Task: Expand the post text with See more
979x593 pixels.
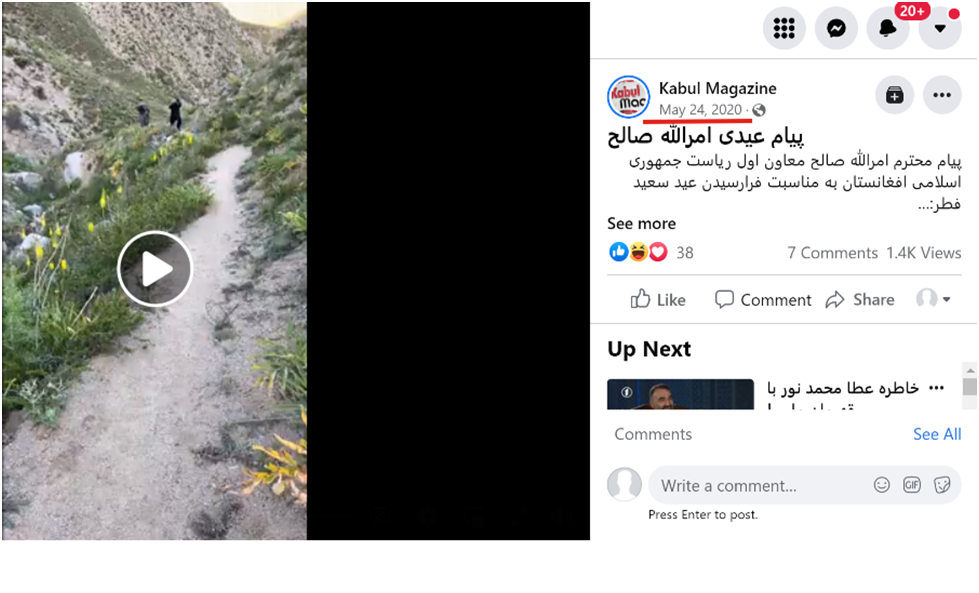Action: [x=641, y=223]
